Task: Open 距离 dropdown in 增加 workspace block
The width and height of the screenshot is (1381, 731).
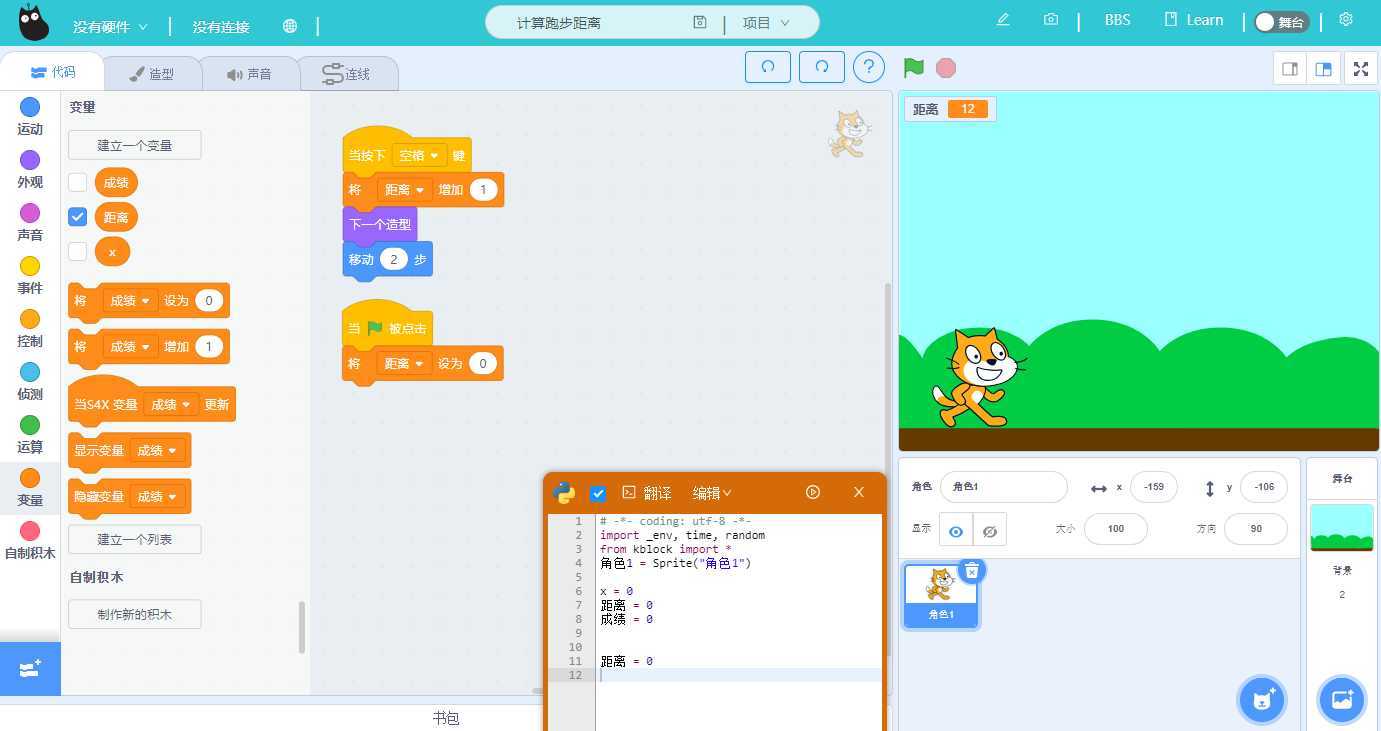Action: [x=405, y=190]
